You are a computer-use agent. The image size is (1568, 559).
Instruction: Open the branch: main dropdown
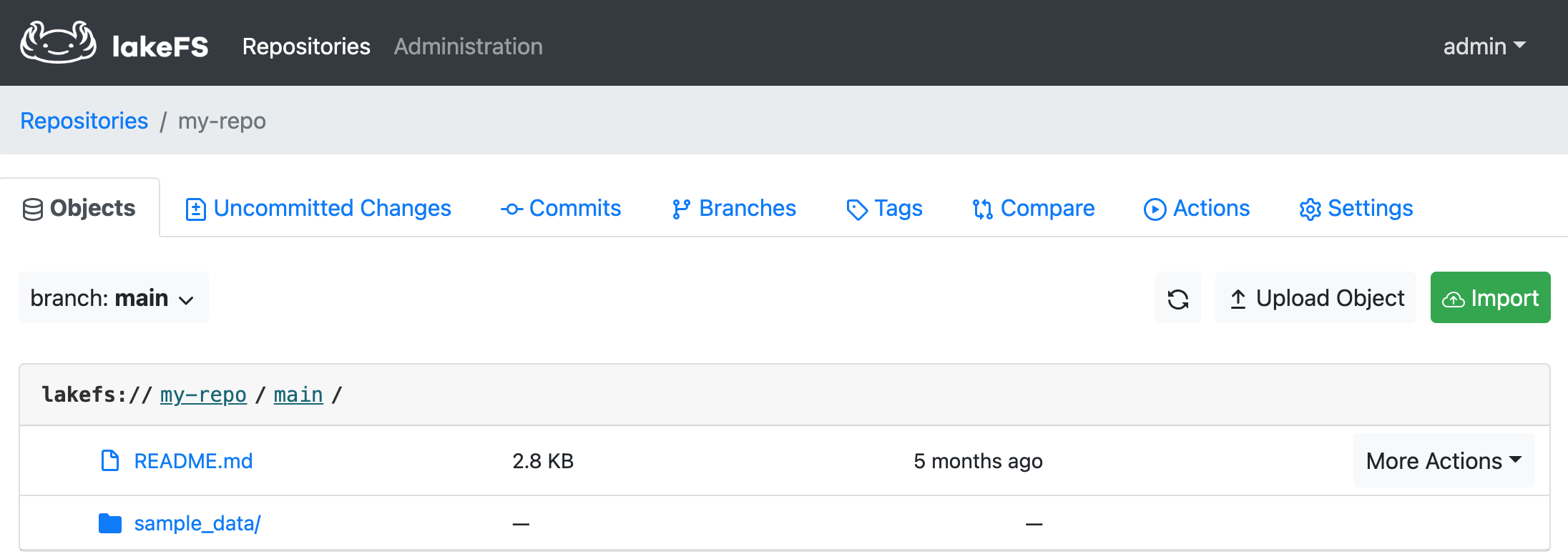pyautogui.click(x=113, y=298)
